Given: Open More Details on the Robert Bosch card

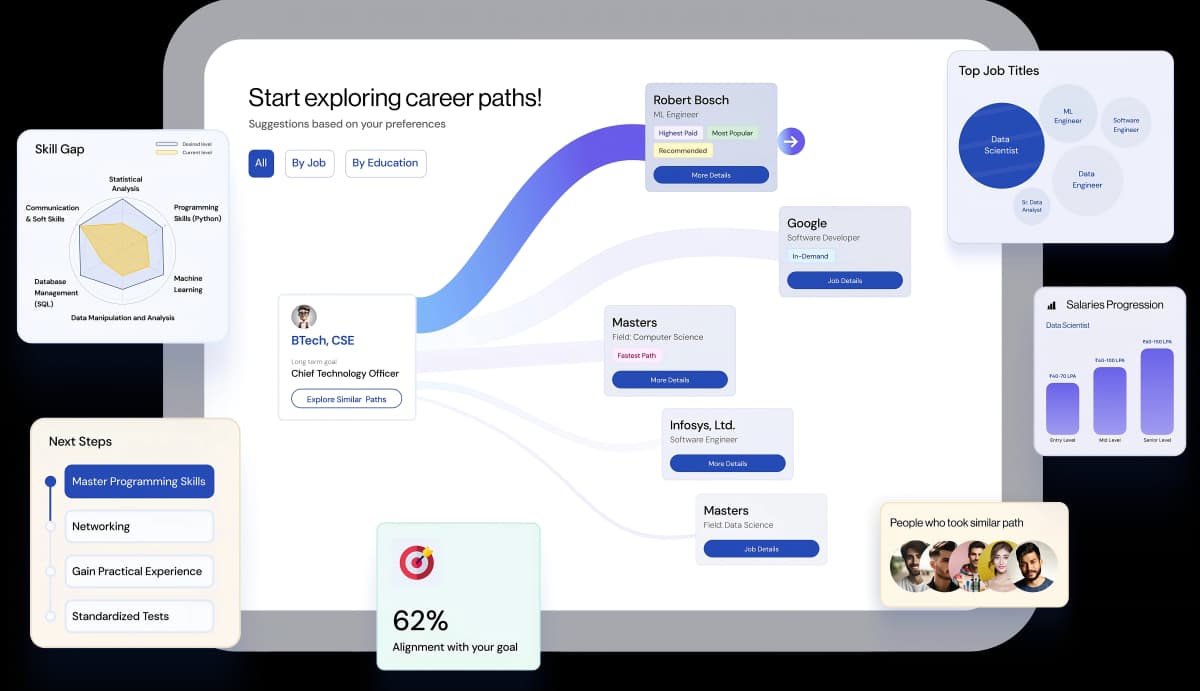Looking at the screenshot, I should pos(711,175).
